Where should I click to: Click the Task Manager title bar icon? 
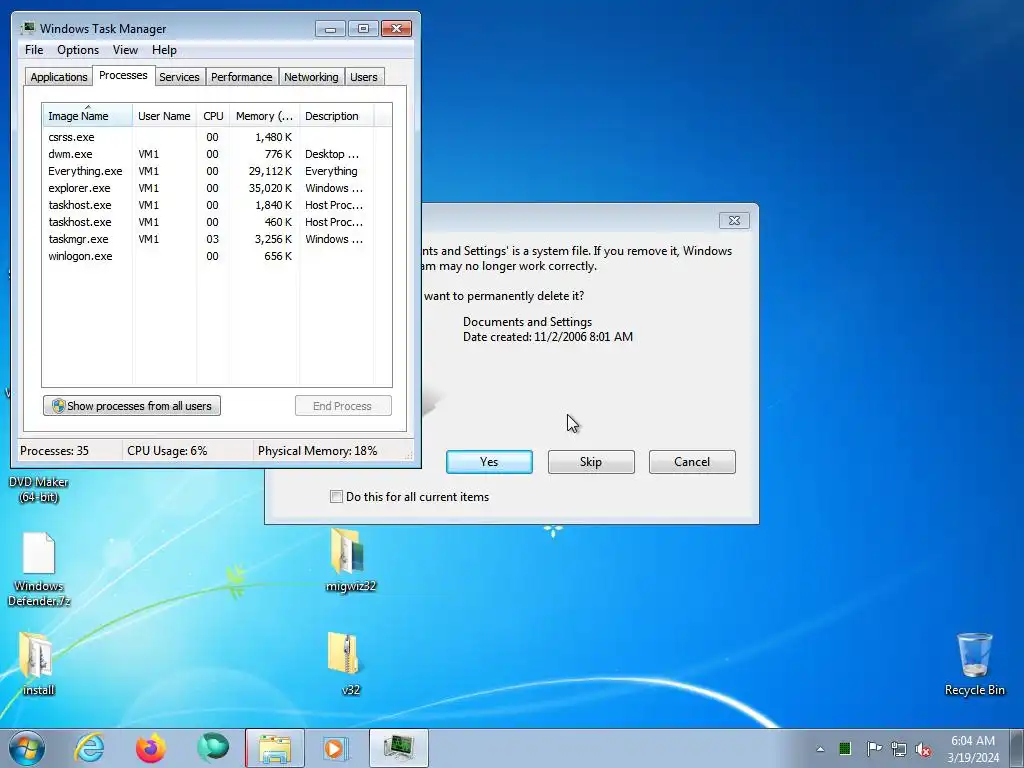[27, 28]
